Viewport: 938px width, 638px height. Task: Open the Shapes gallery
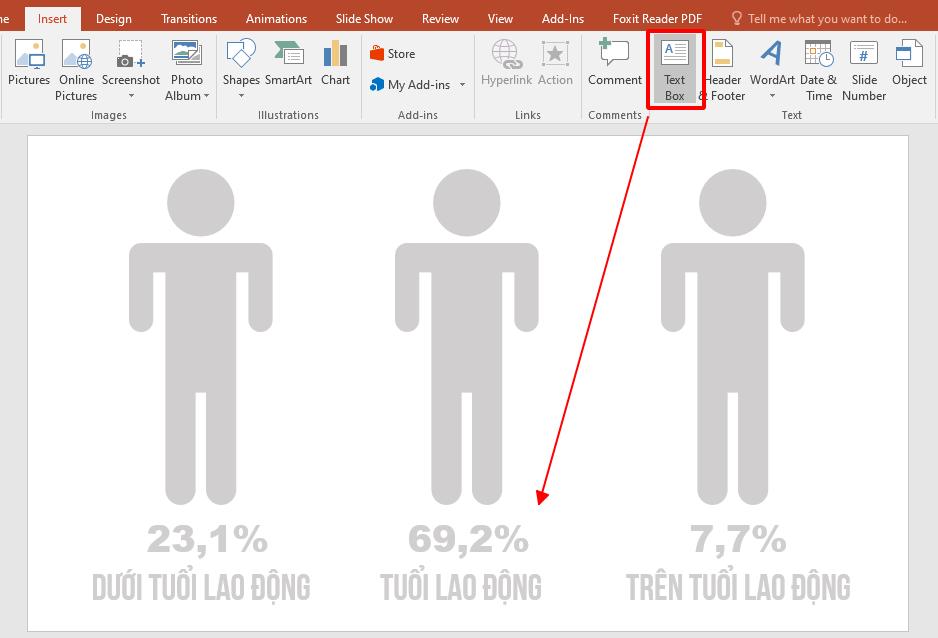point(241,69)
